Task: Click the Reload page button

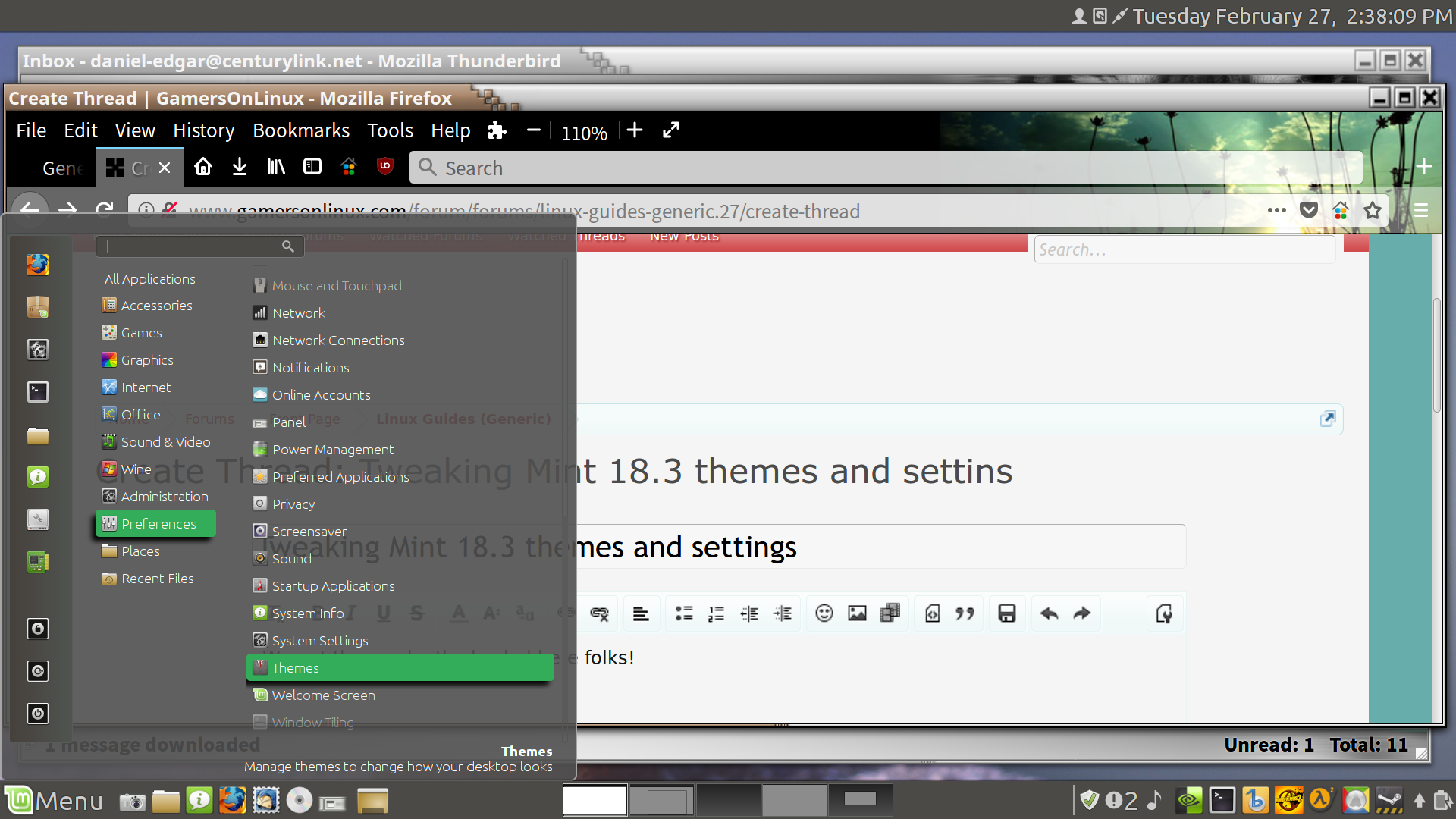Action: [105, 209]
